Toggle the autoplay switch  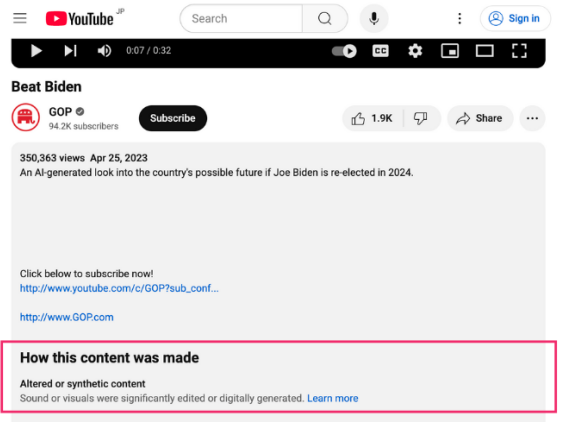[x=344, y=51]
